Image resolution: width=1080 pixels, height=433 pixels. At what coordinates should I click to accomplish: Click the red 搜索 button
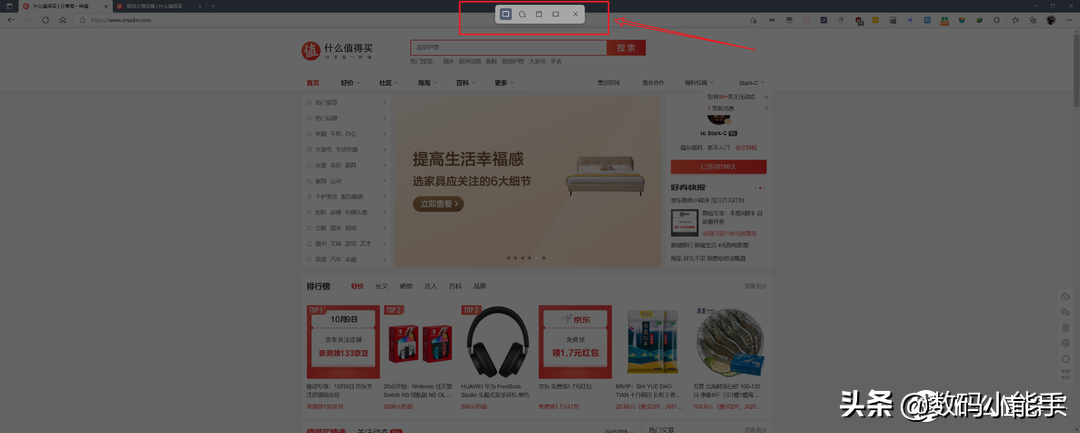click(626, 47)
